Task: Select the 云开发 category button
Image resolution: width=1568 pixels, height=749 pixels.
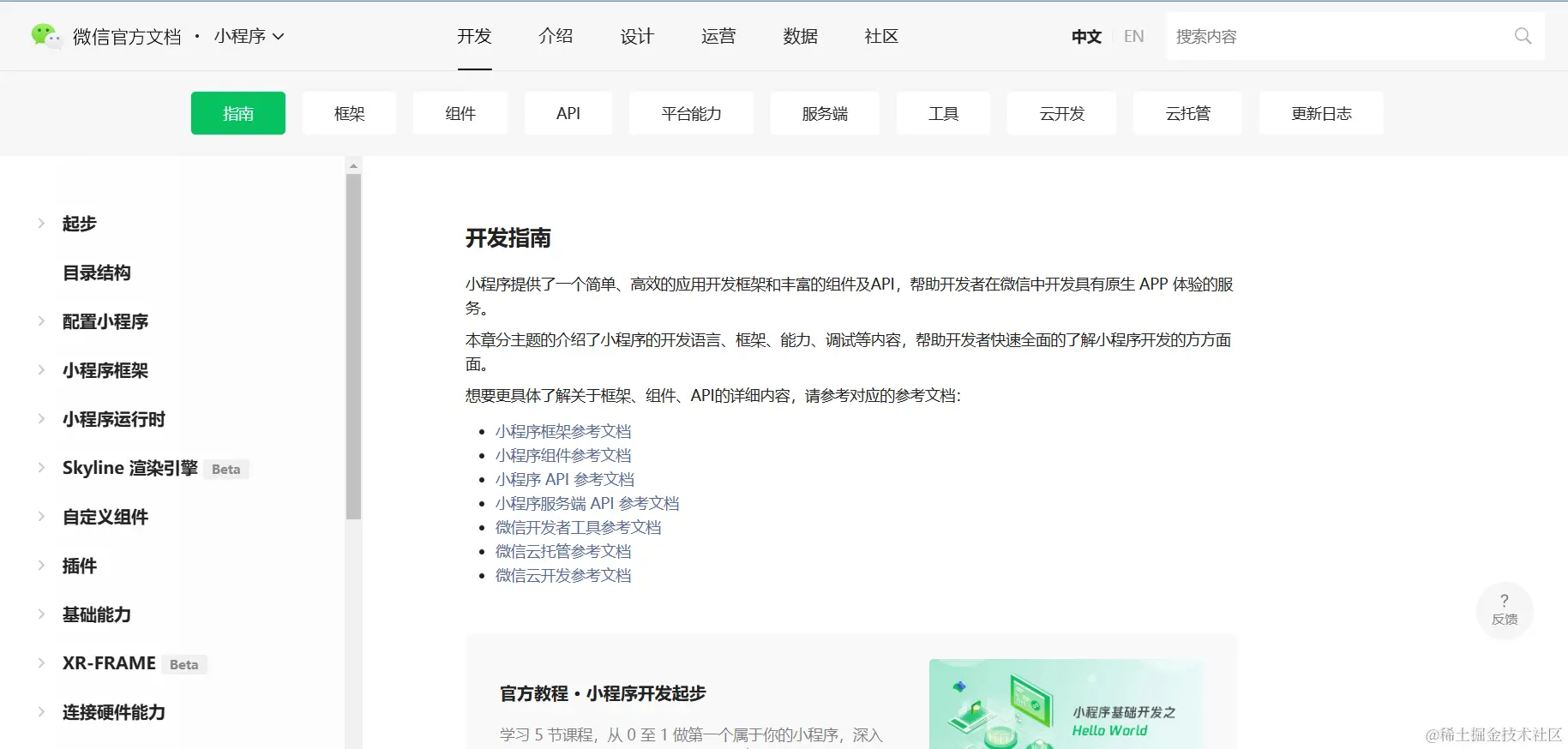Action: click(x=1062, y=113)
